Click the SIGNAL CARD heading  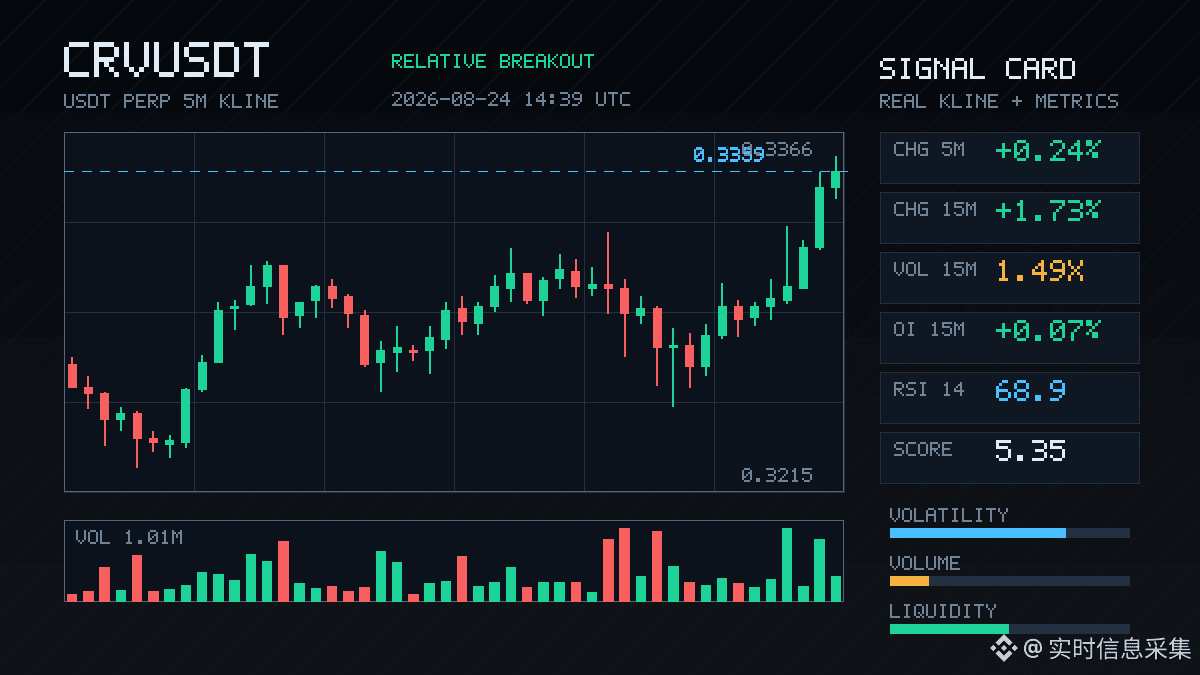977,69
